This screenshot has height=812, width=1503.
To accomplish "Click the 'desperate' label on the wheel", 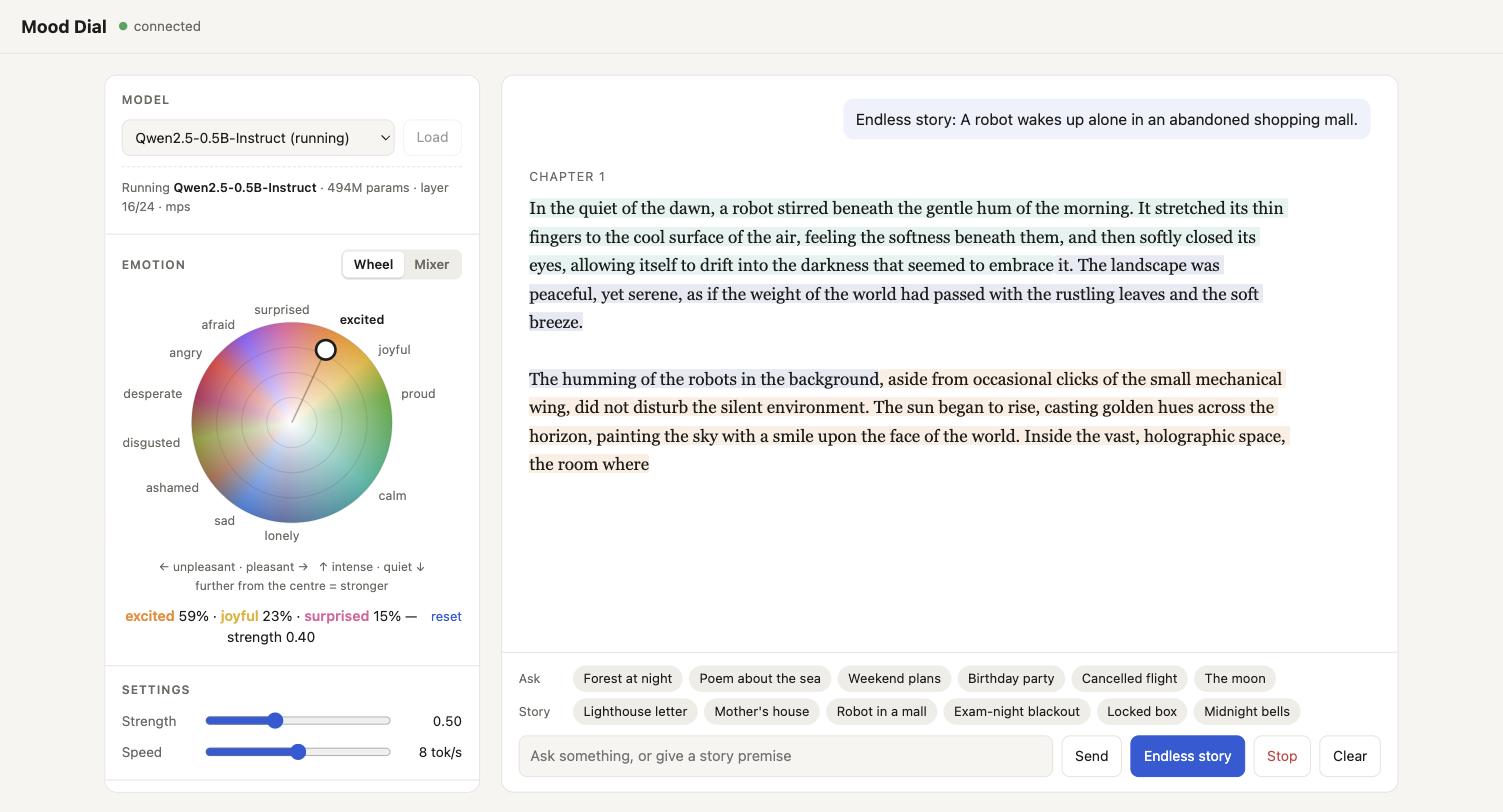I will pyautogui.click(x=153, y=394).
